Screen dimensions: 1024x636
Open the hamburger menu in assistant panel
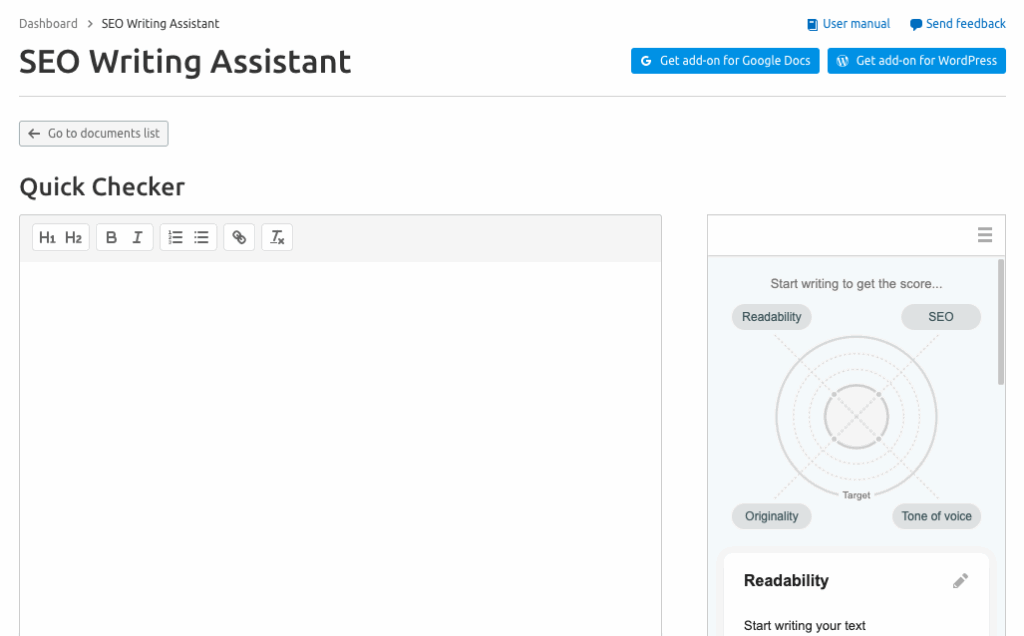coord(985,235)
